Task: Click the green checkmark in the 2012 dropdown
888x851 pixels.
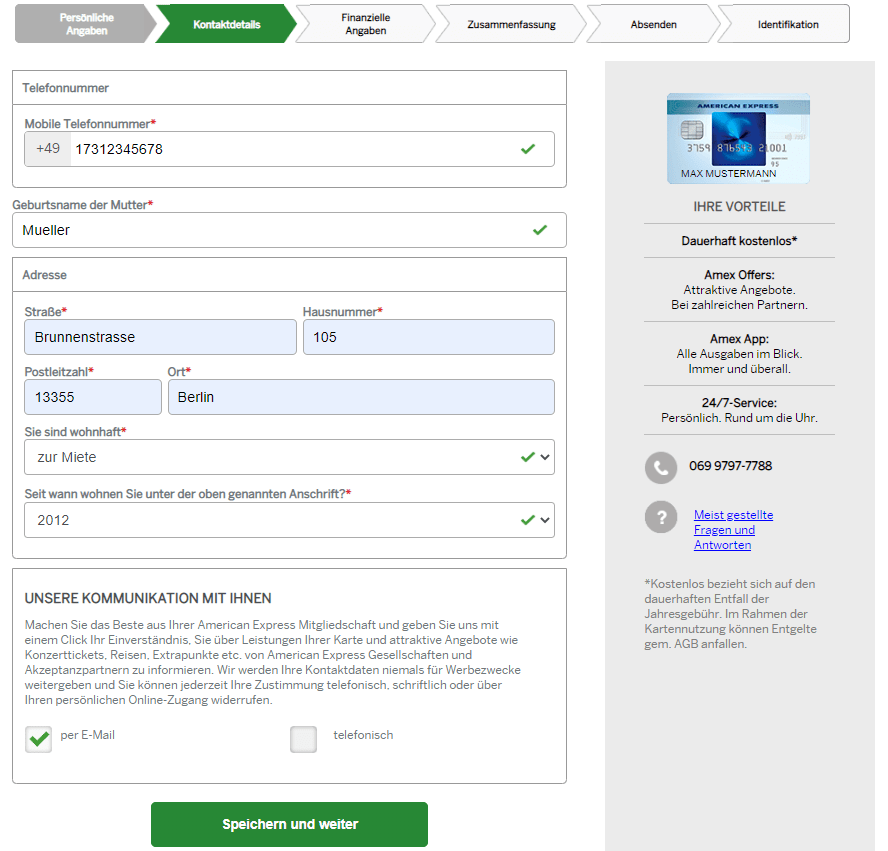Action: point(528,520)
